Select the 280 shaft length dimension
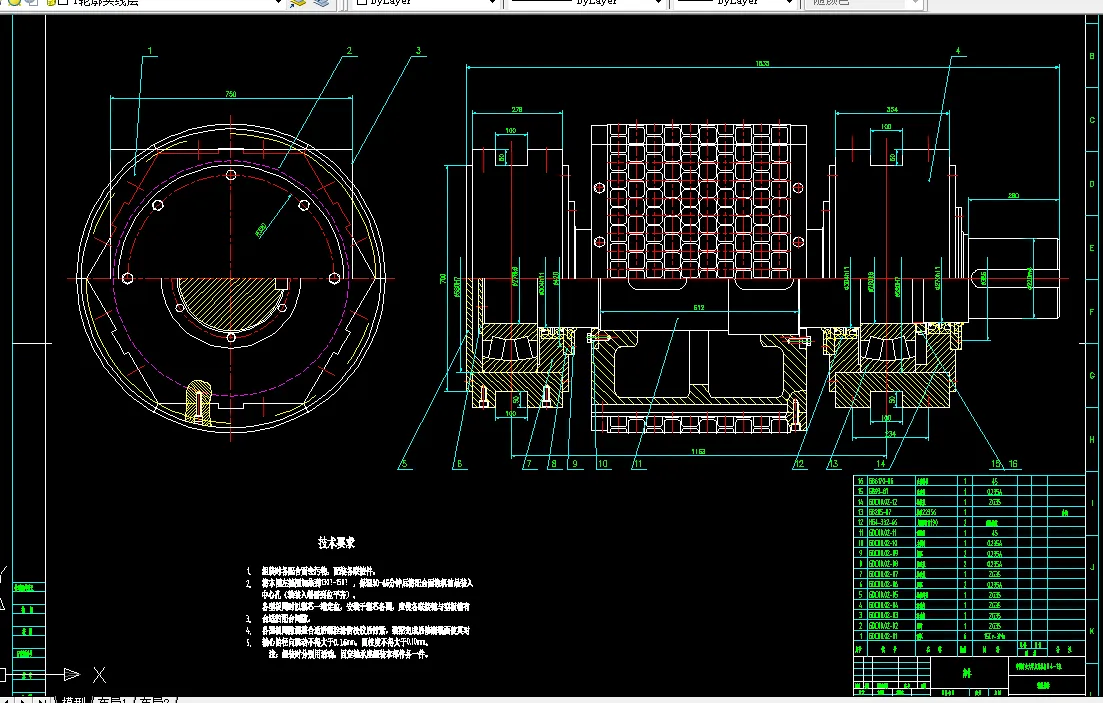Viewport: 1103px width, 703px height. [1013, 195]
